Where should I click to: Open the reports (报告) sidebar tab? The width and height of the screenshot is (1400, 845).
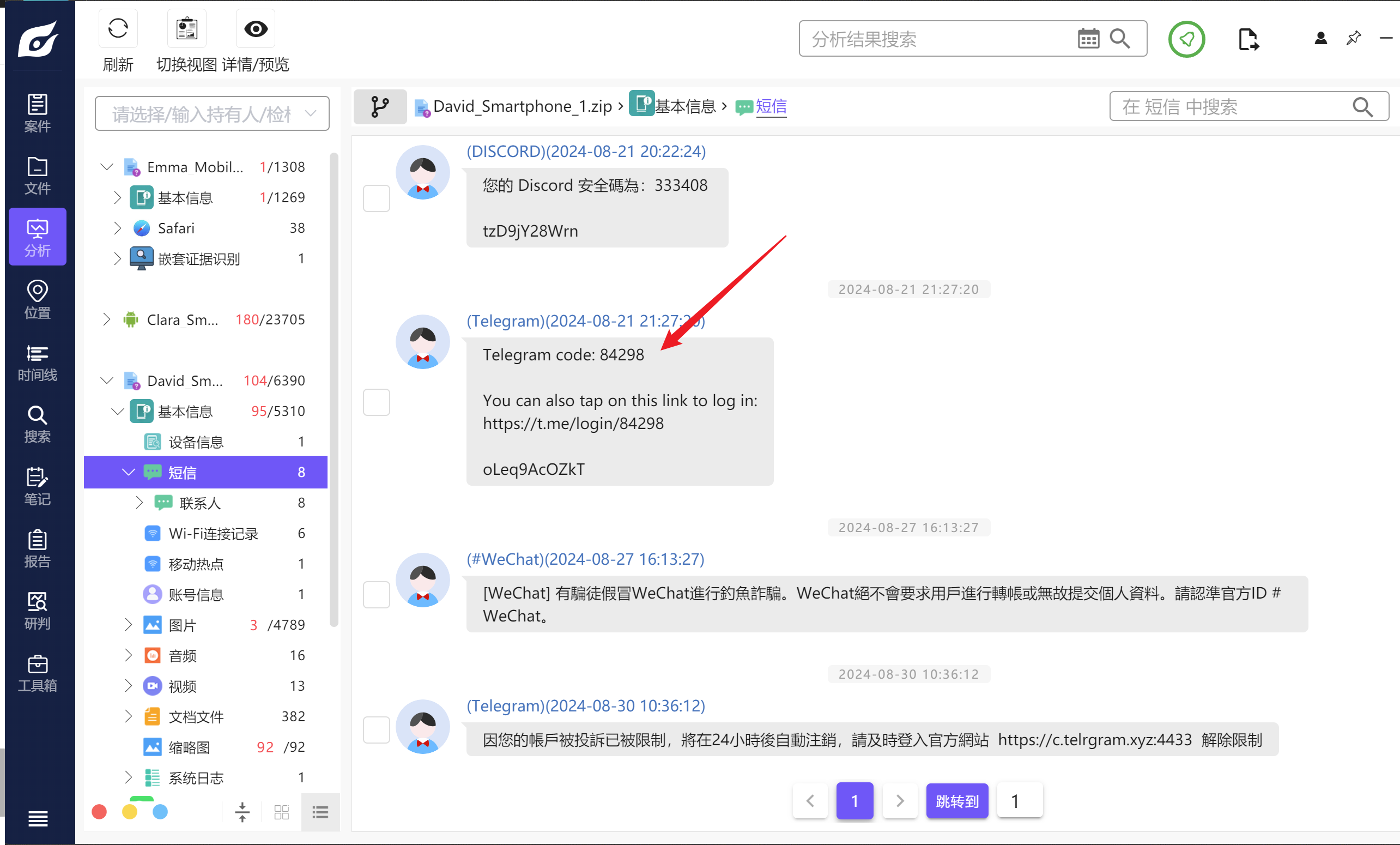(38, 549)
